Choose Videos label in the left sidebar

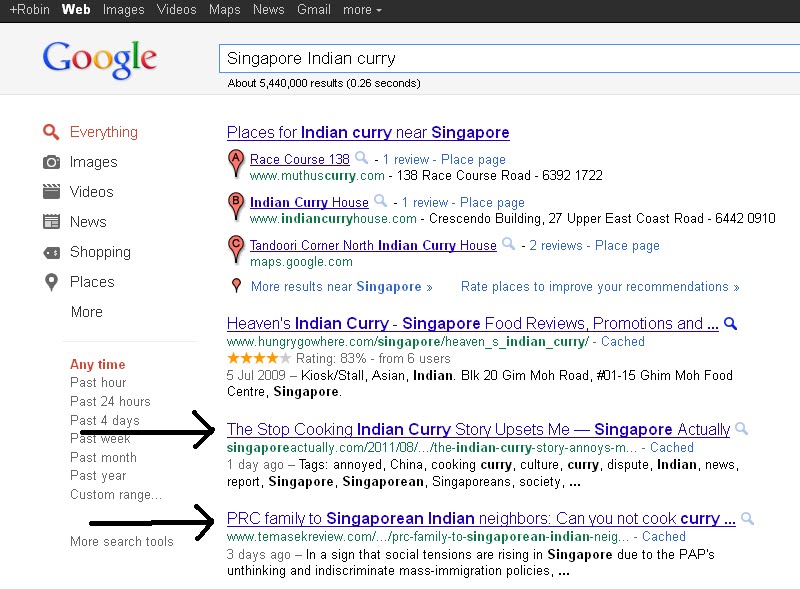pos(91,192)
